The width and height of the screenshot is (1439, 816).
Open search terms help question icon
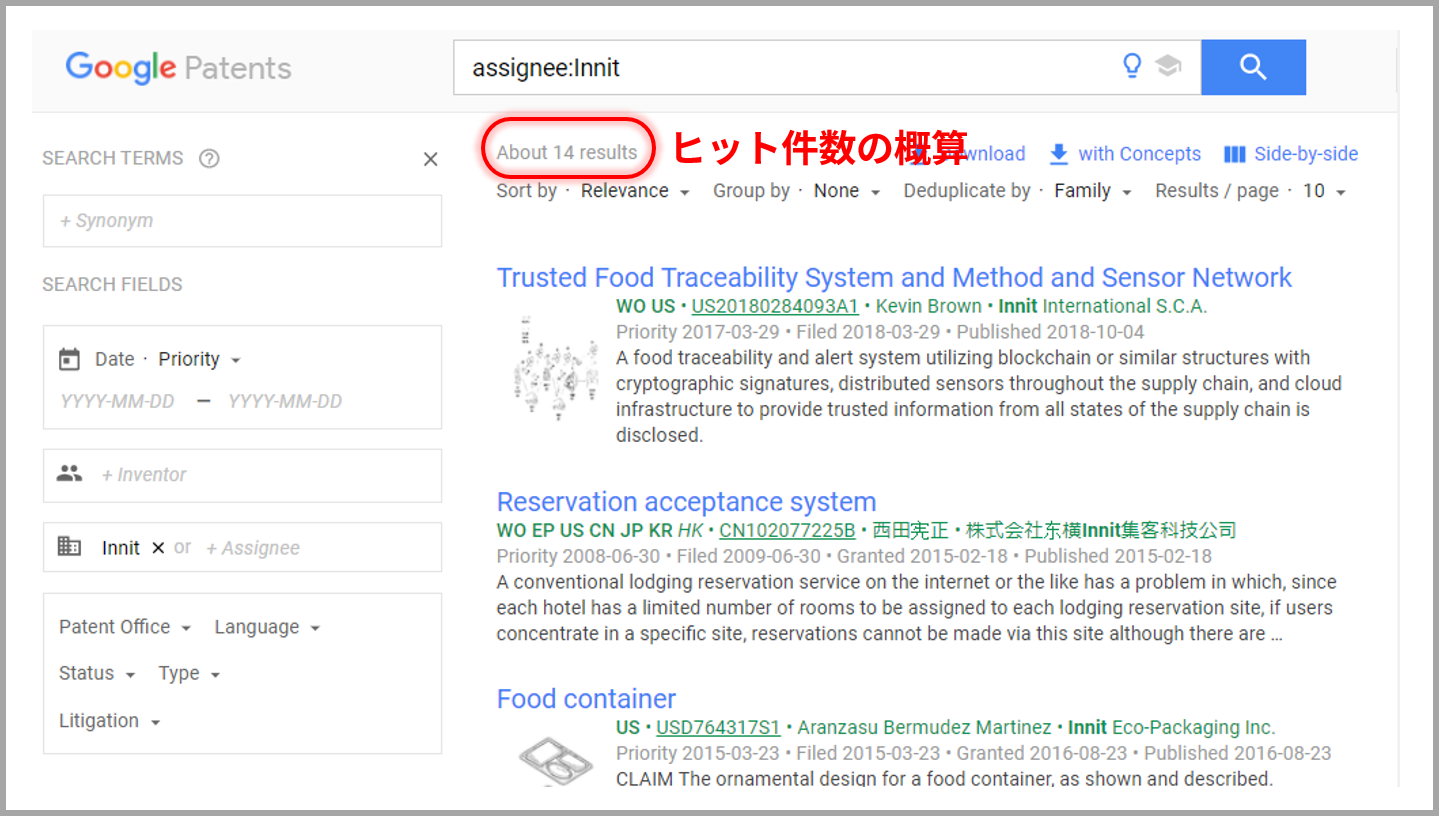209,158
